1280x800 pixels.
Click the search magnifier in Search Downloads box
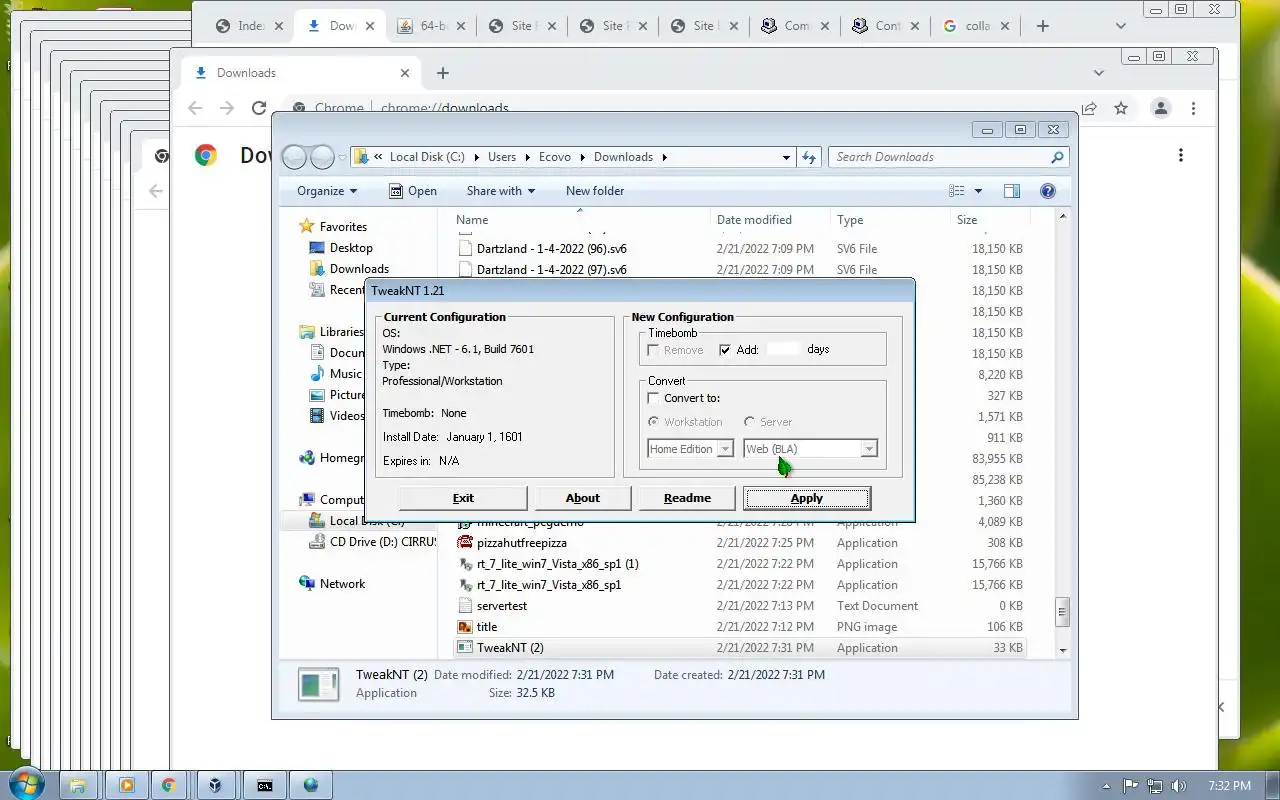tap(1057, 157)
